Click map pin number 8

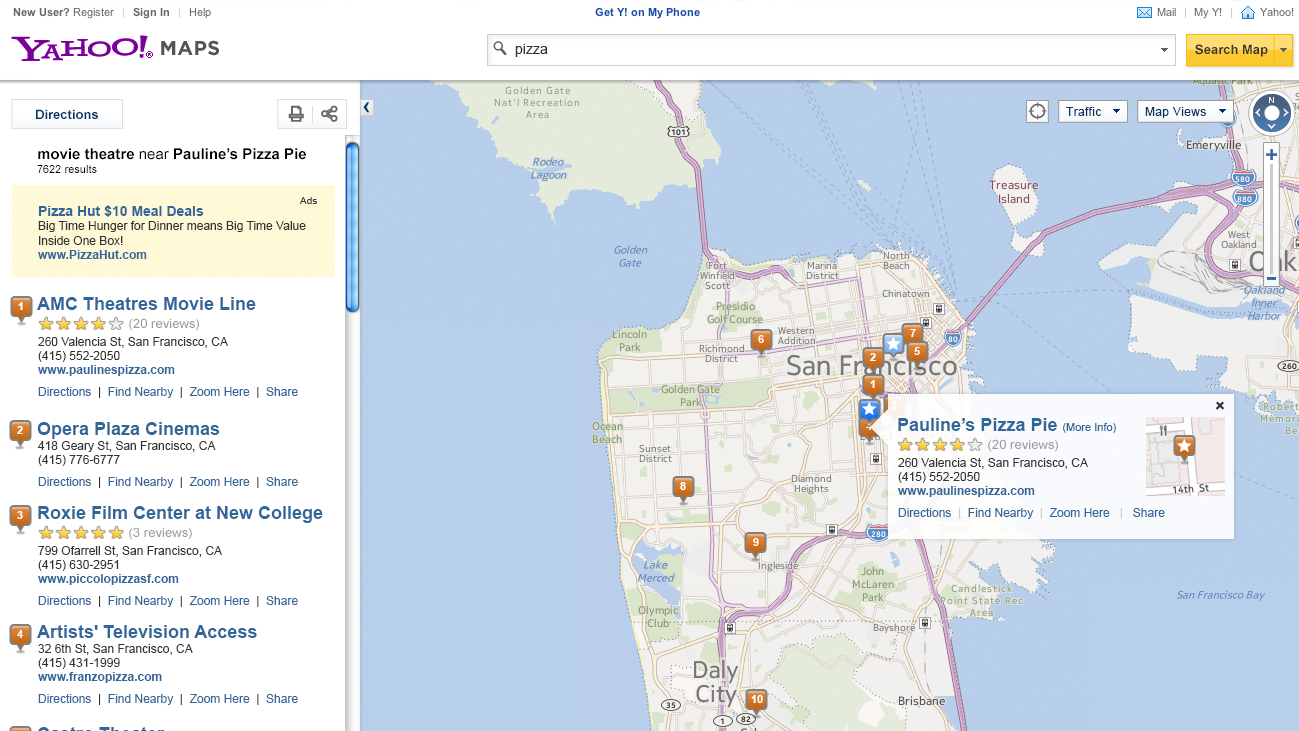683,489
